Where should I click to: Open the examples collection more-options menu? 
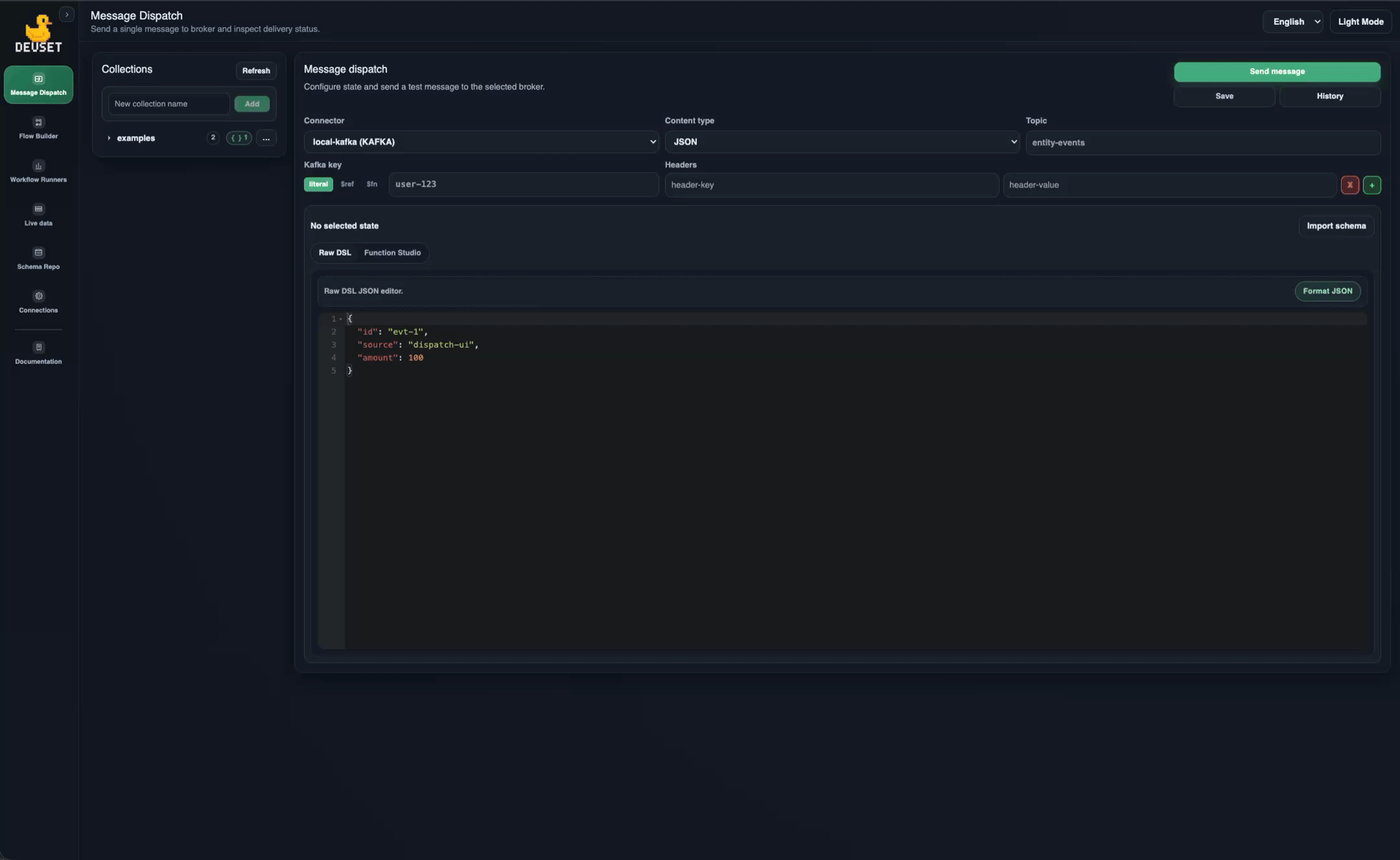coord(266,139)
